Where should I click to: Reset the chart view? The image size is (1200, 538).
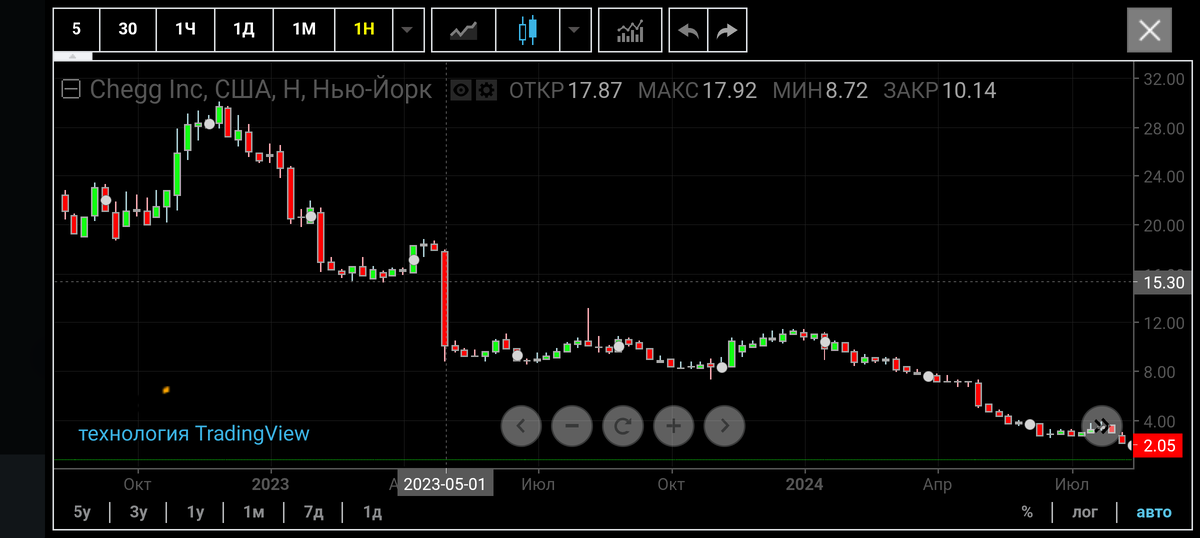click(x=622, y=426)
